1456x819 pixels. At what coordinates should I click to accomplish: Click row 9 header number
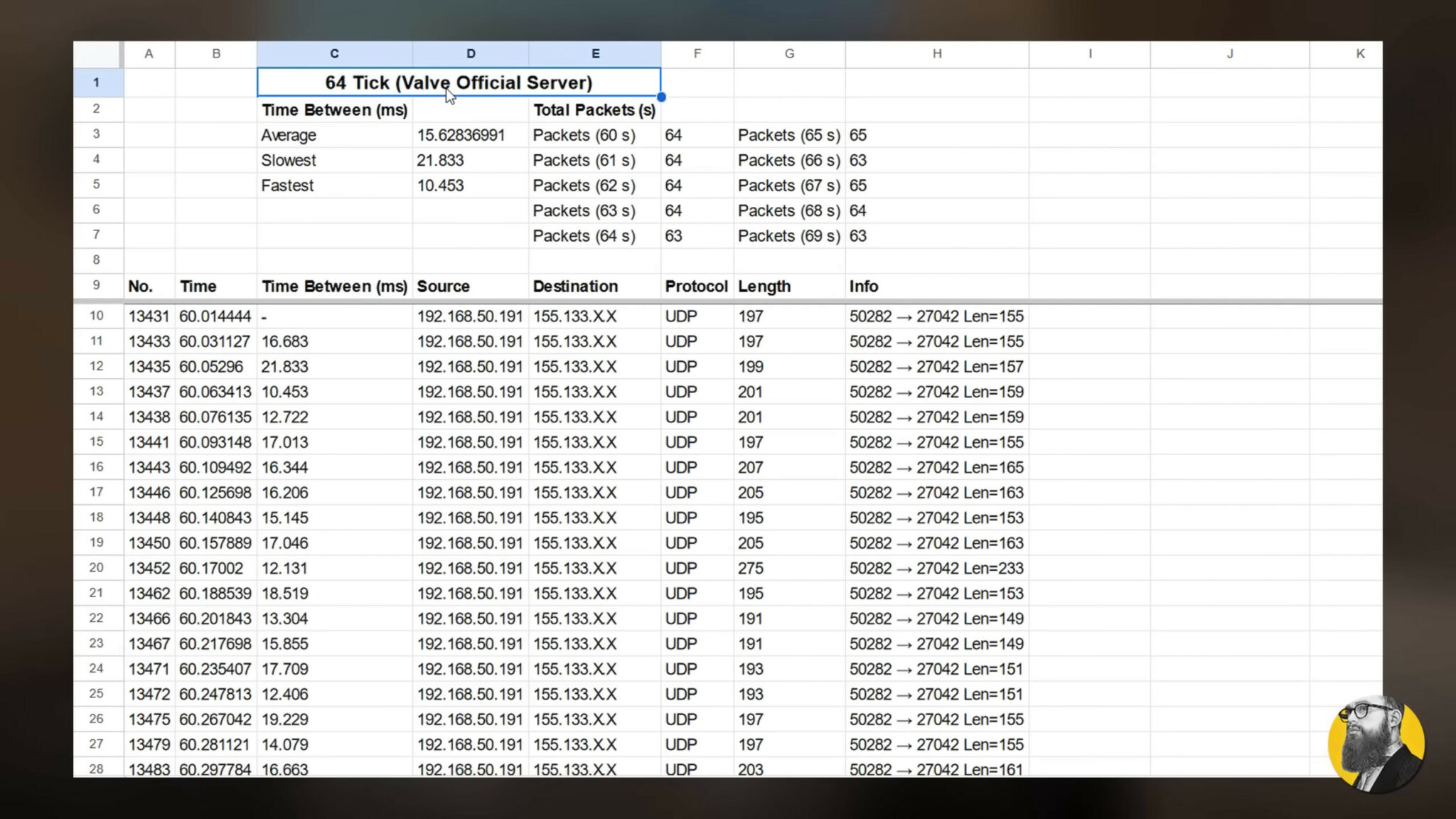click(x=97, y=286)
